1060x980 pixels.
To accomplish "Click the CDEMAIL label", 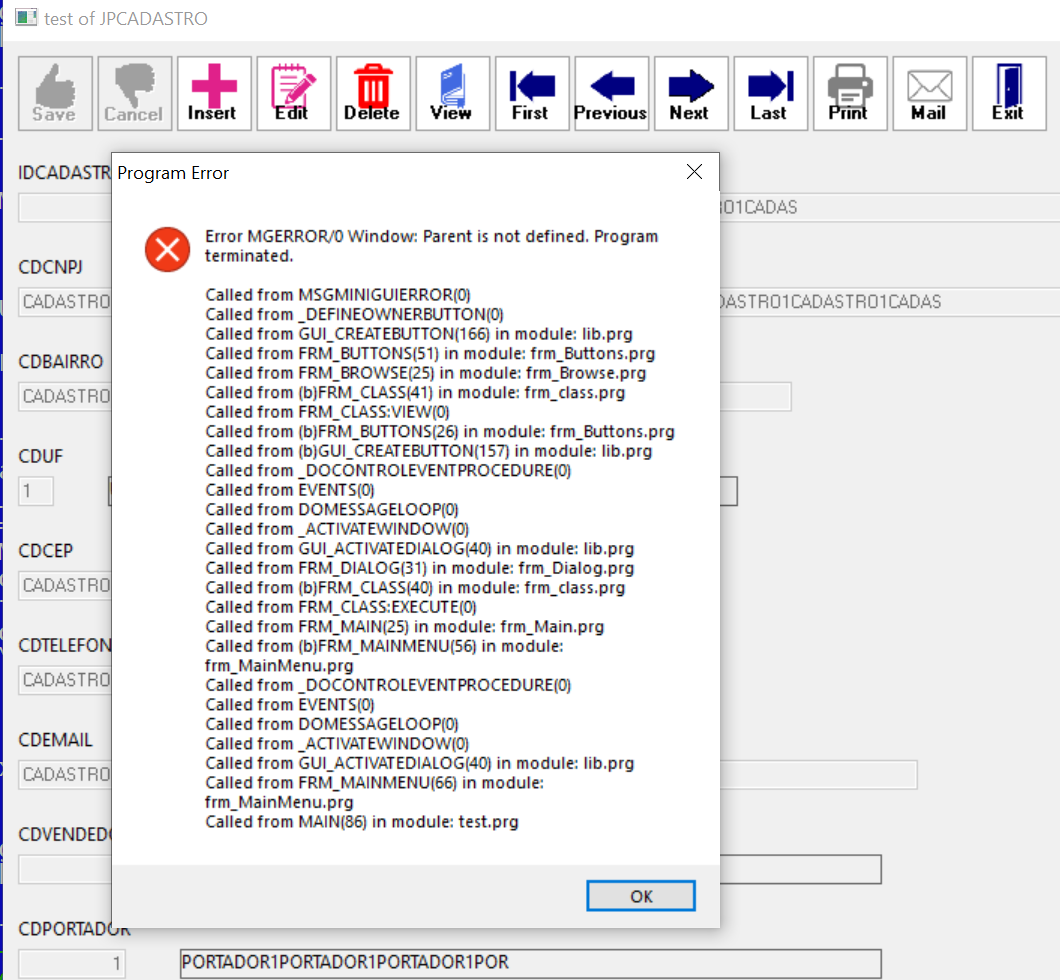I will pyautogui.click(x=55, y=740).
